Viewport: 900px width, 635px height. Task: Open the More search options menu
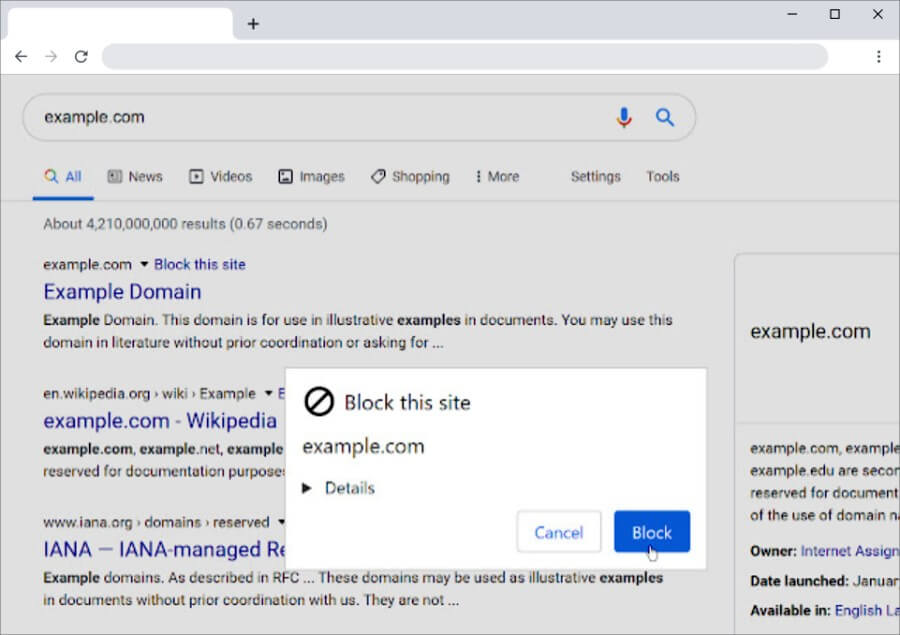click(x=497, y=177)
